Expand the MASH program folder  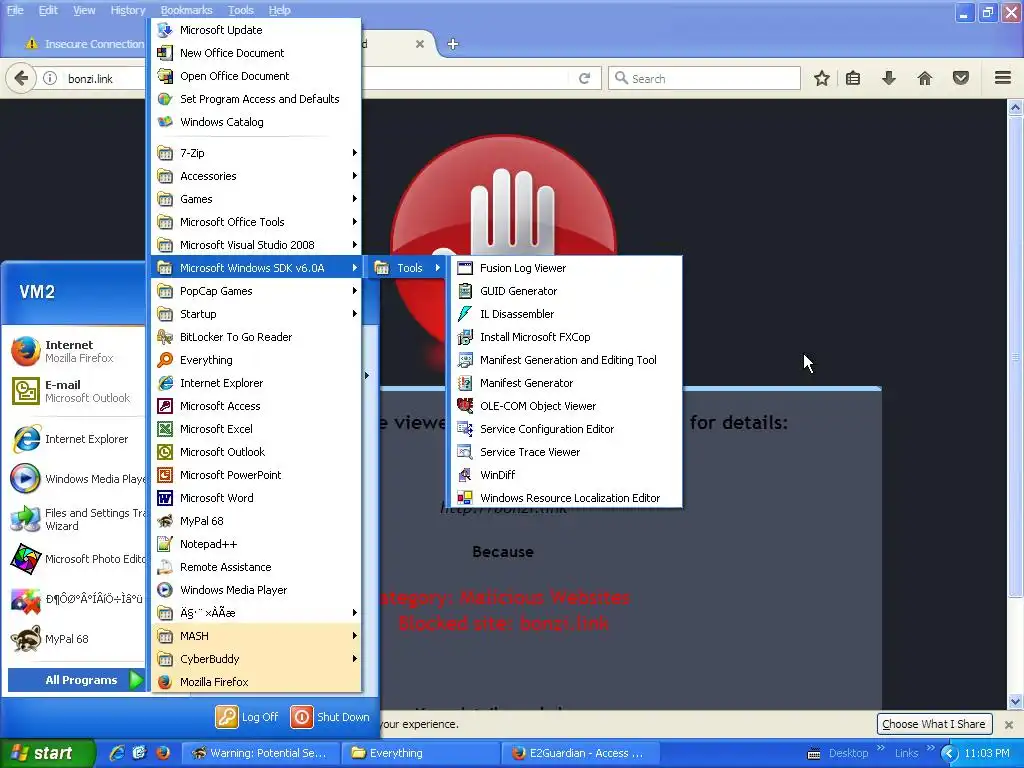click(256, 636)
